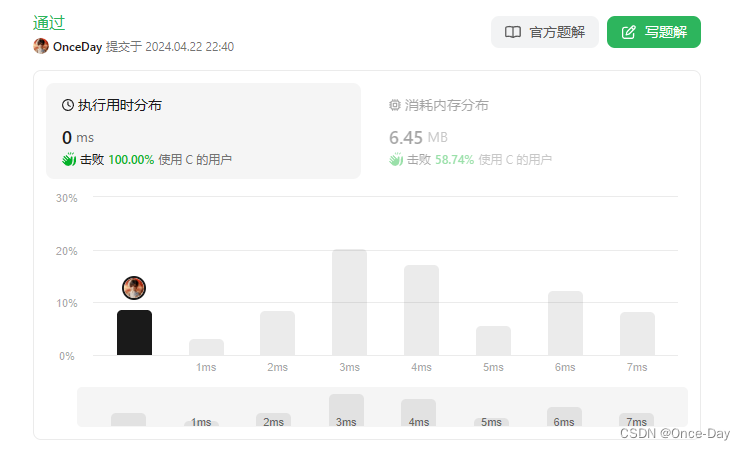Click the chip icon beside 消耗内存分布
The image size is (745, 450).
pos(395,105)
